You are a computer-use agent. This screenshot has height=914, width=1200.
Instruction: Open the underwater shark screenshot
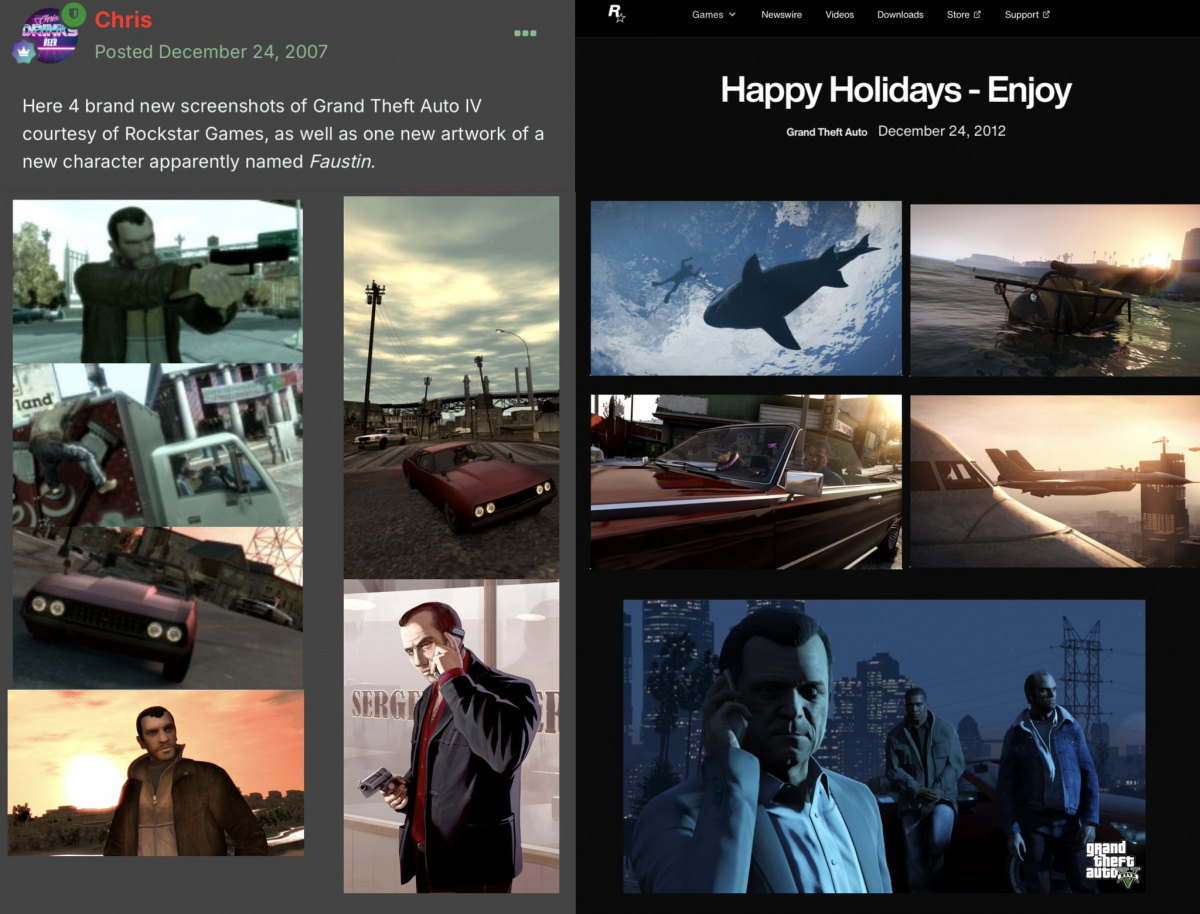746,289
